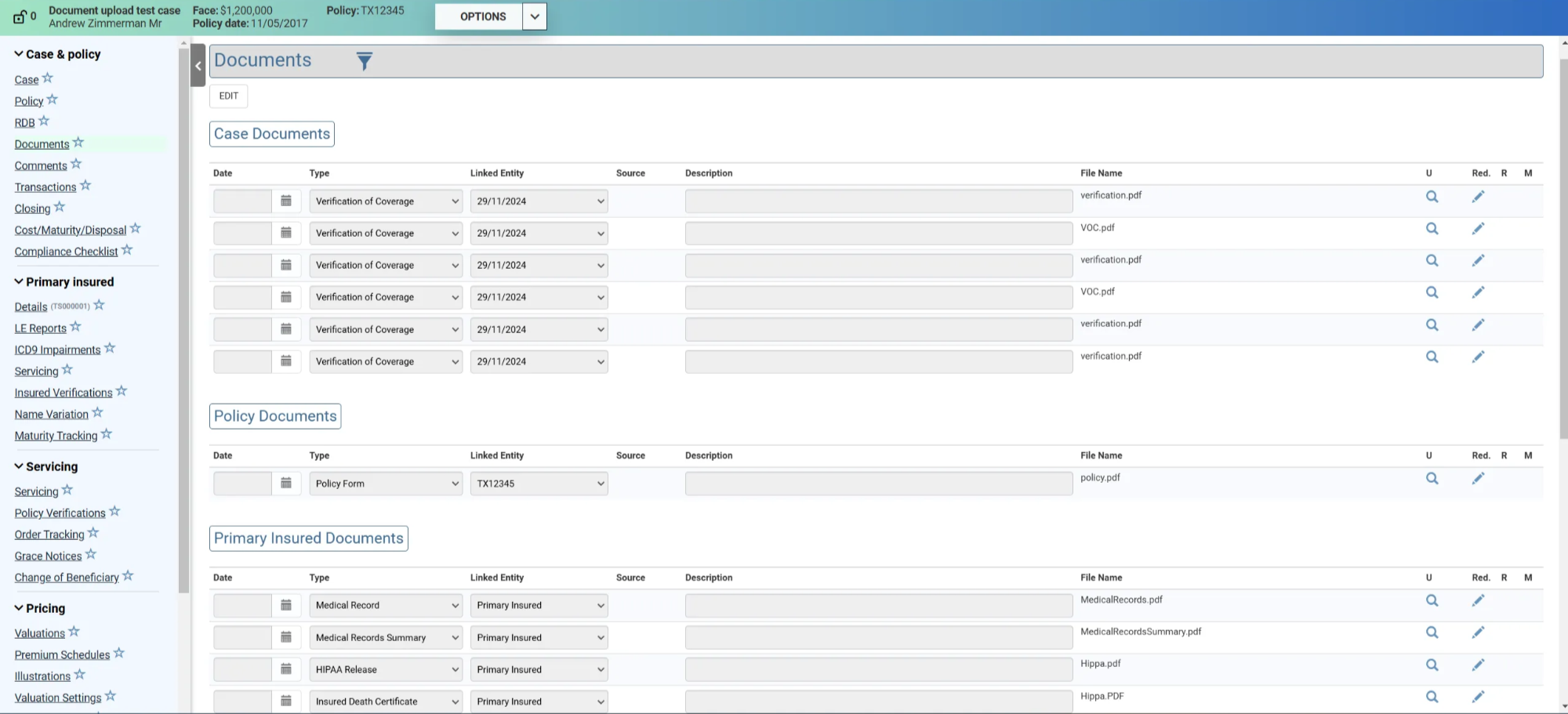Viewport: 1568px width, 714px height.
Task: Open Transactions in the sidebar
Action: click(x=45, y=187)
